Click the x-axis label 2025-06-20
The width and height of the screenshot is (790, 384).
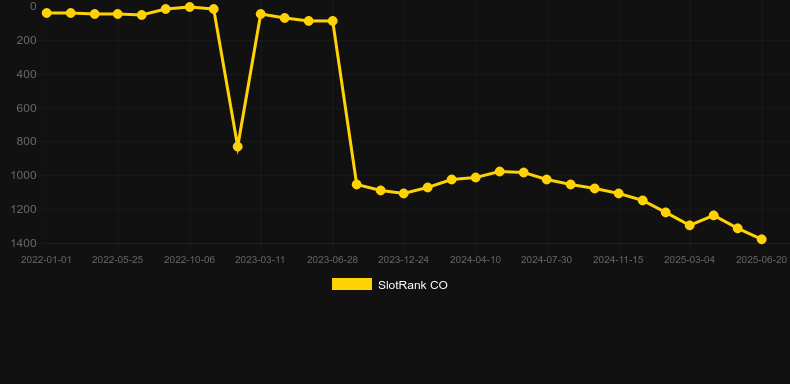[x=761, y=260]
